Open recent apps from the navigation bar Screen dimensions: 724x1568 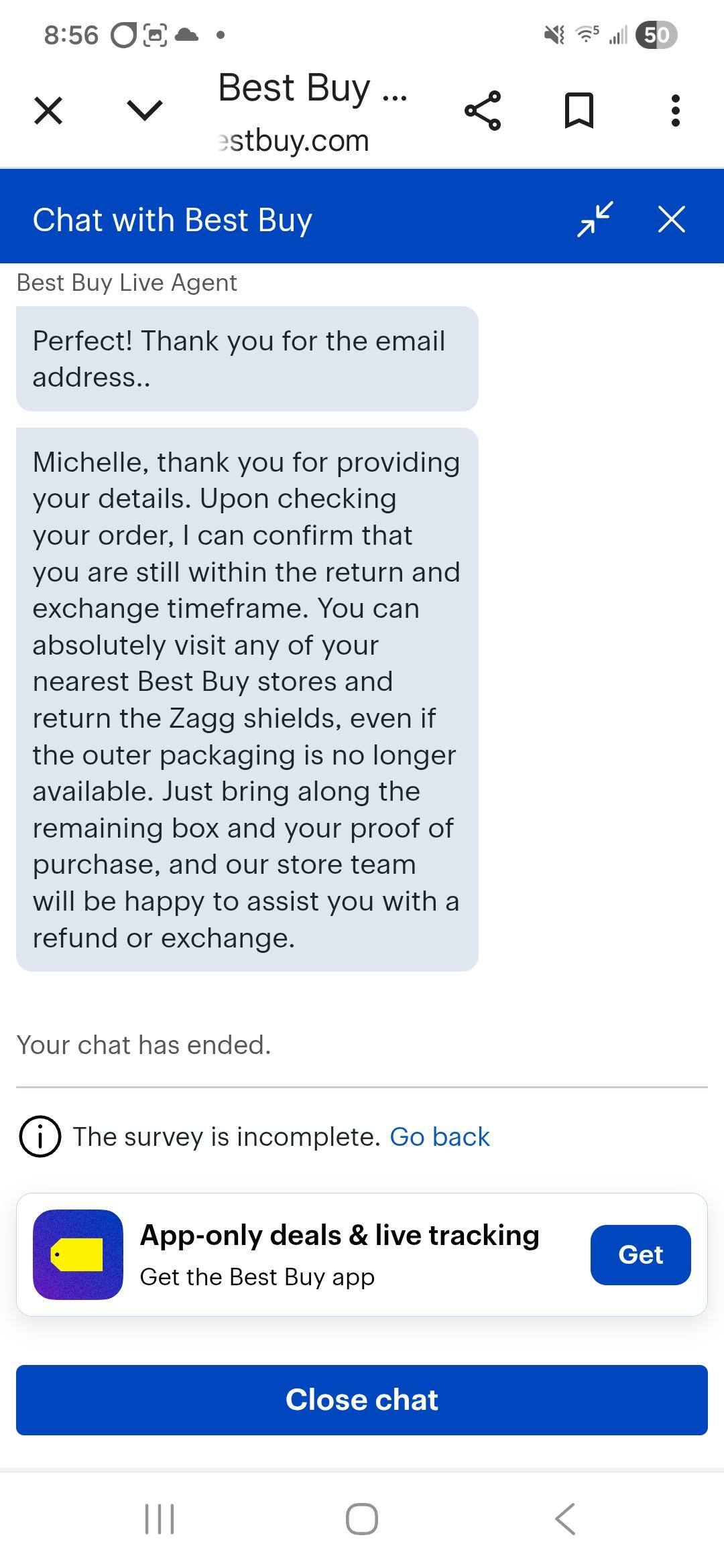(x=160, y=1519)
